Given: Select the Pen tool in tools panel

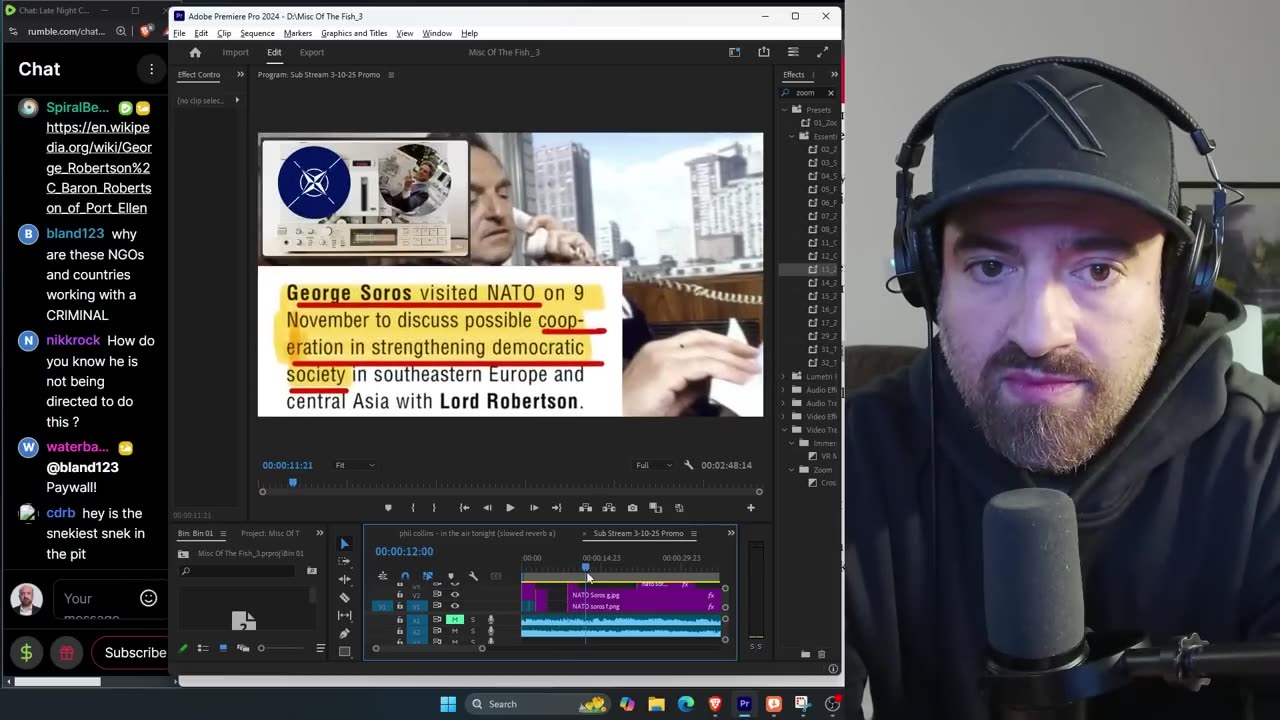Looking at the screenshot, I should (345, 633).
